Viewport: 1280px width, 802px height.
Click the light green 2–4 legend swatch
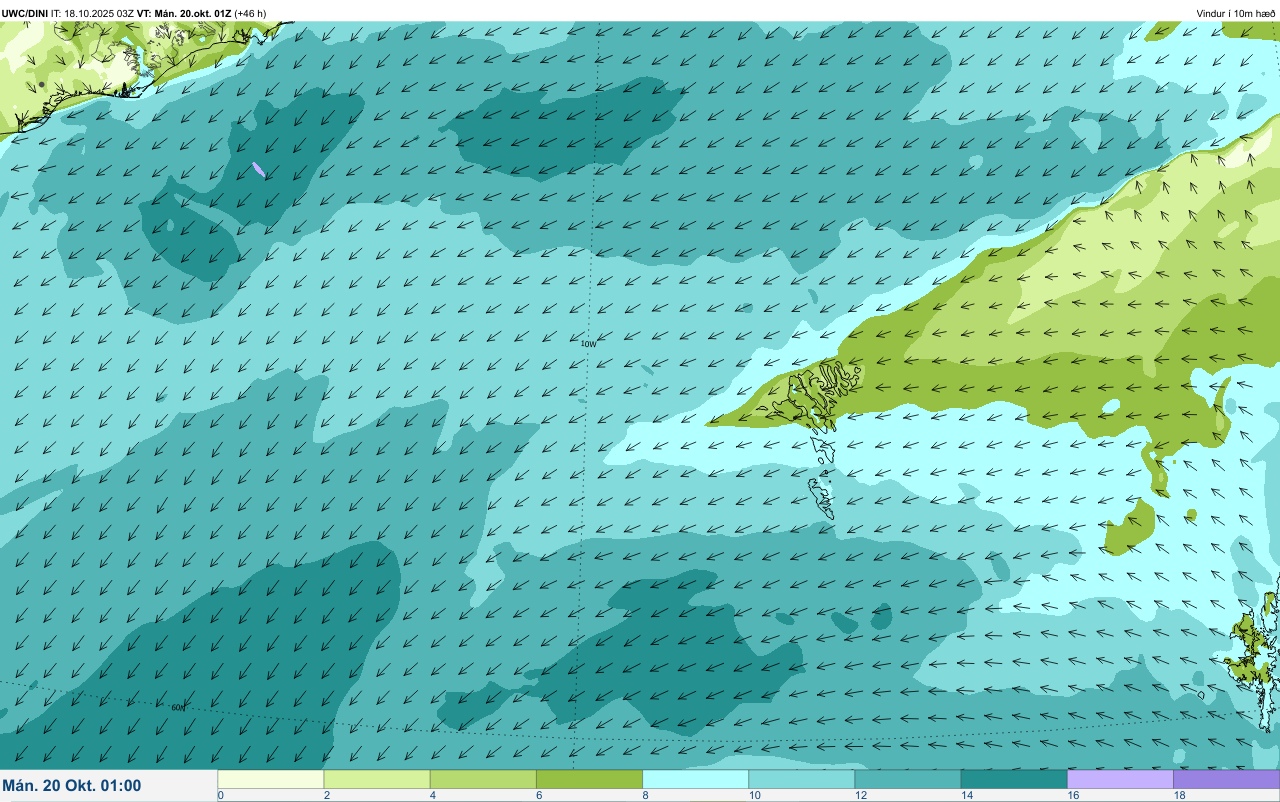click(377, 778)
